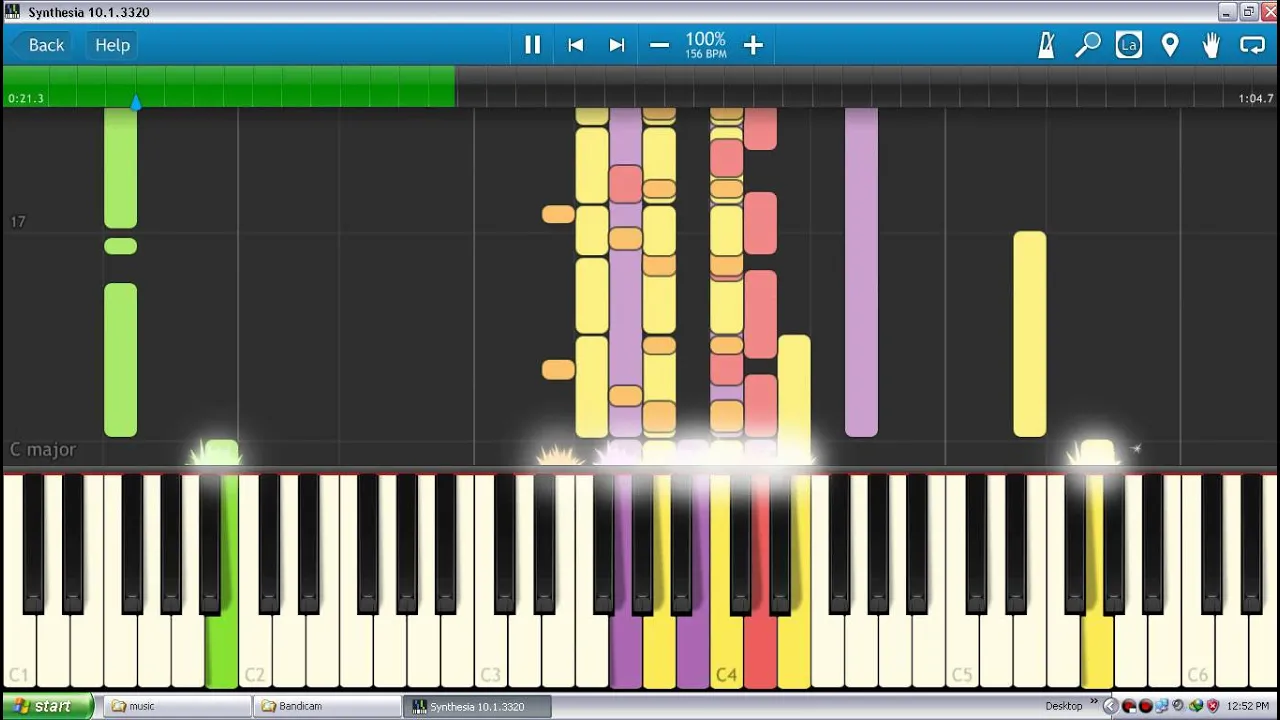This screenshot has height=720, width=1280.
Task: Pause the song playback
Action: 532,45
